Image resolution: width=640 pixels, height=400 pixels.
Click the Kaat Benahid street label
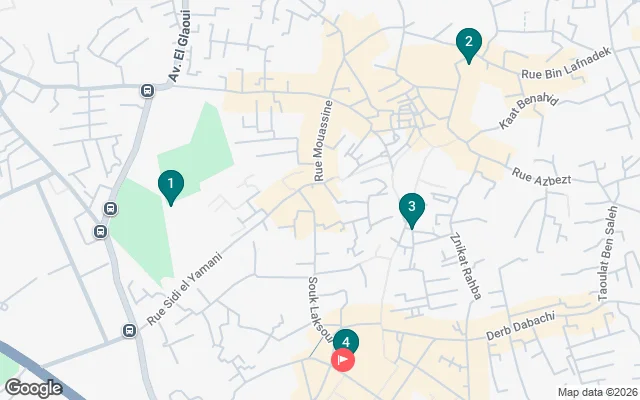(x=528, y=110)
